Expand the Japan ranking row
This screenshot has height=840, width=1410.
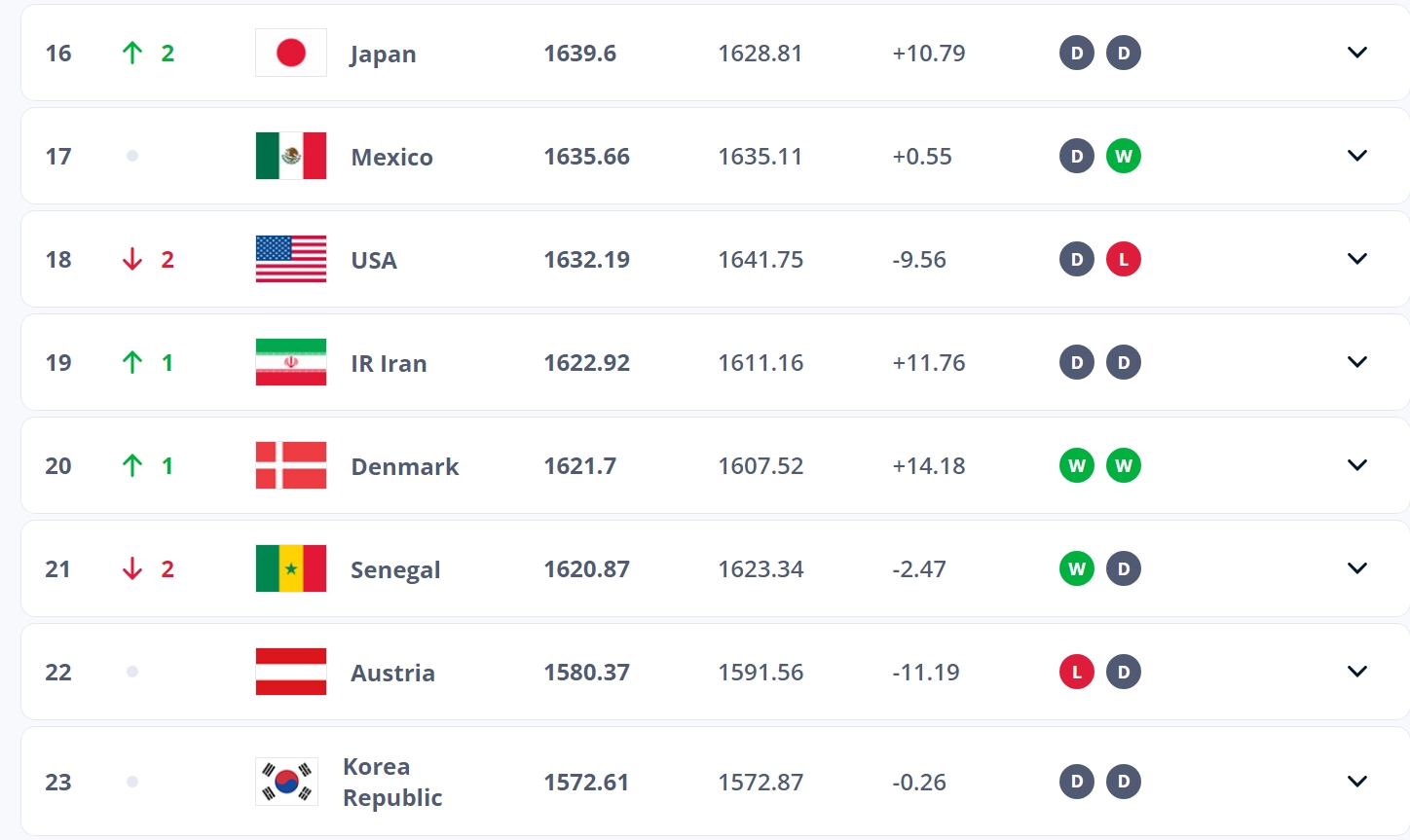[x=1356, y=53]
